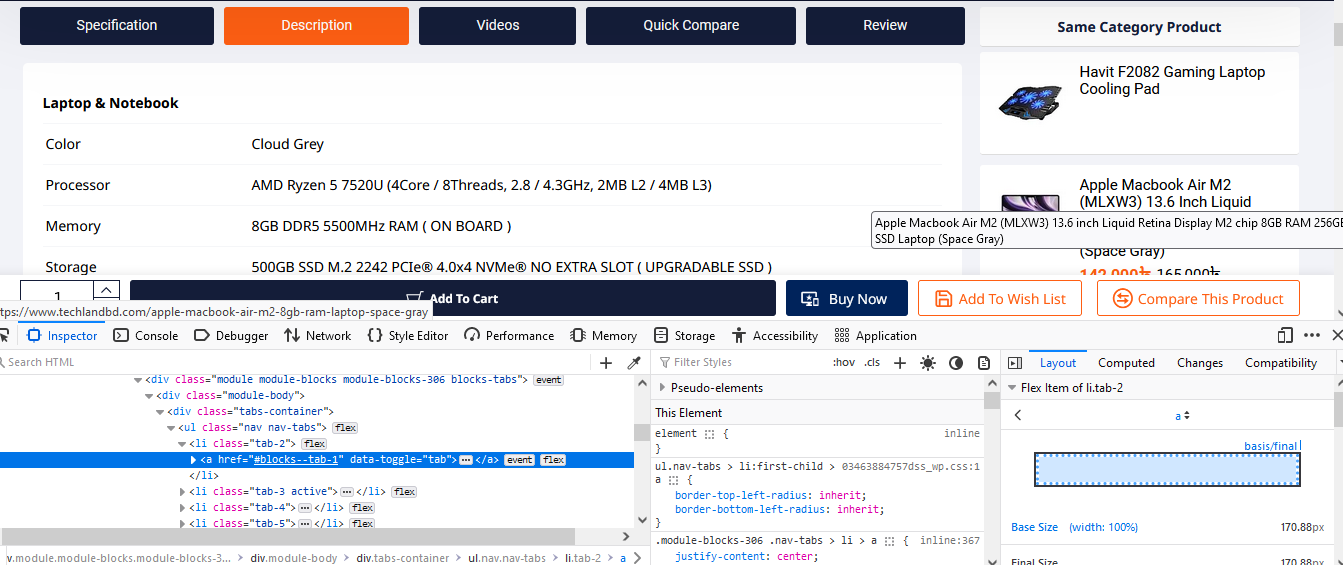This screenshot has width=1343, height=565.
Task: Toggle the three-pane inspector sidebar icon
Action: click(1014, 363)
